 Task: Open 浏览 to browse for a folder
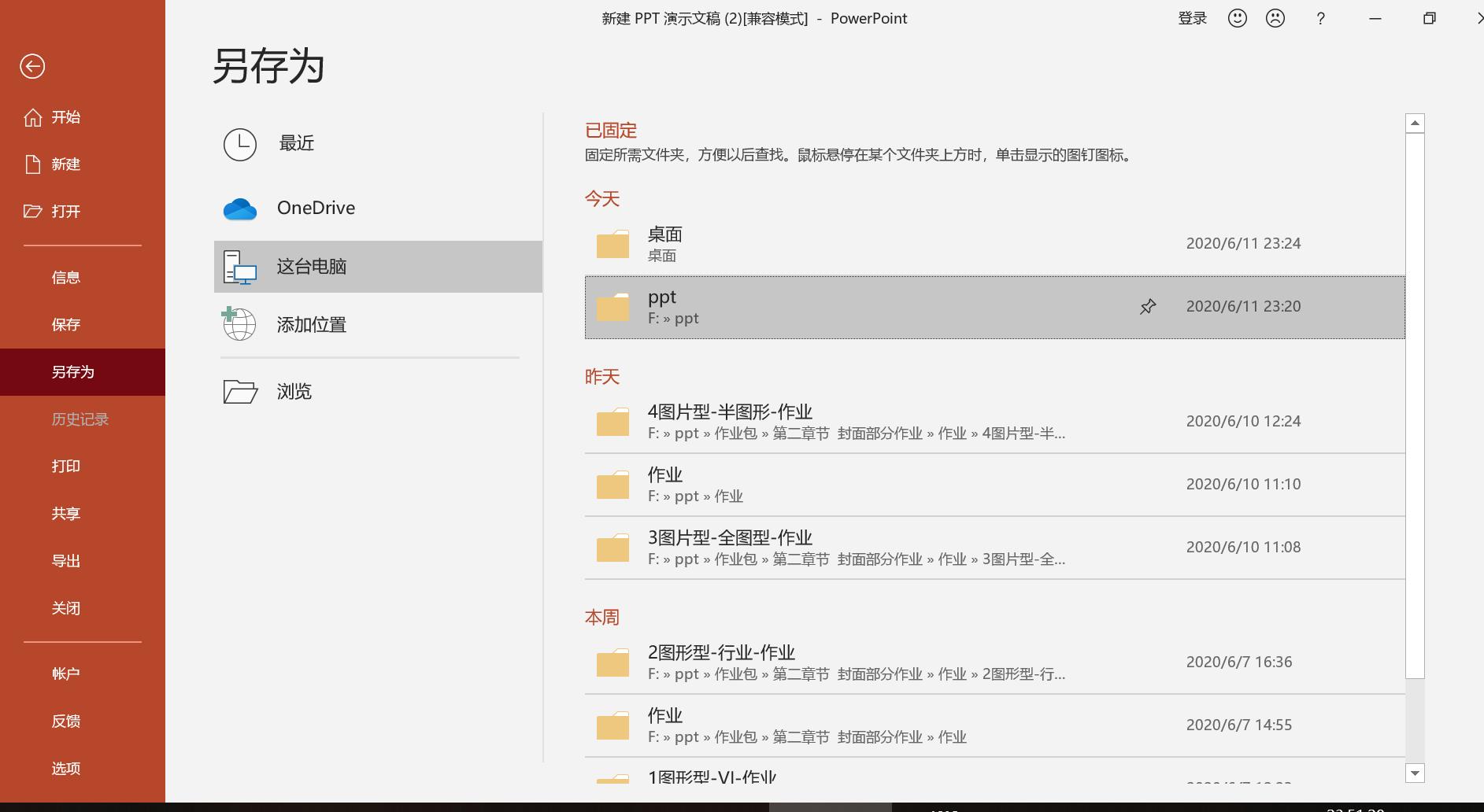pyautogui.click(x=294, y=391)
